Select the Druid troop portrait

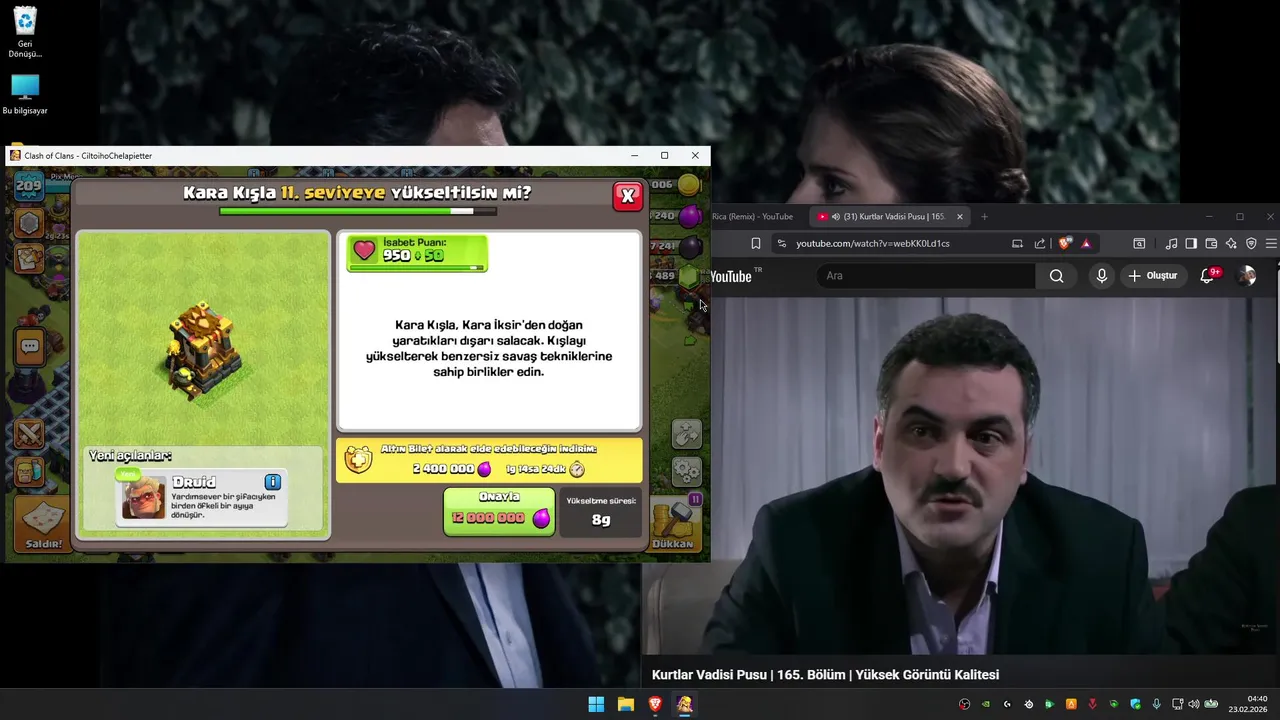(x=143, y=498)
